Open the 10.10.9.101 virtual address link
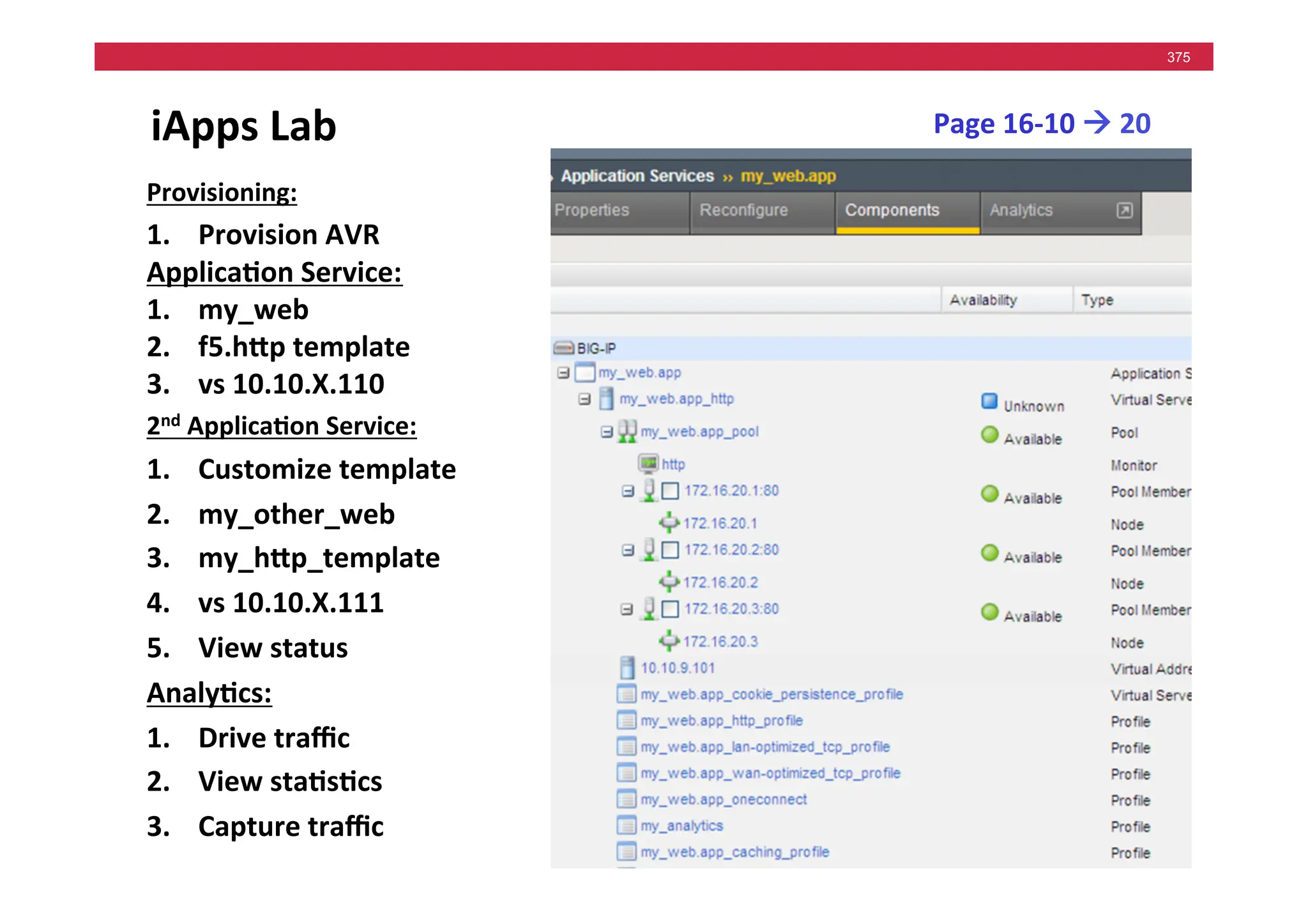 tap(678, 668)
